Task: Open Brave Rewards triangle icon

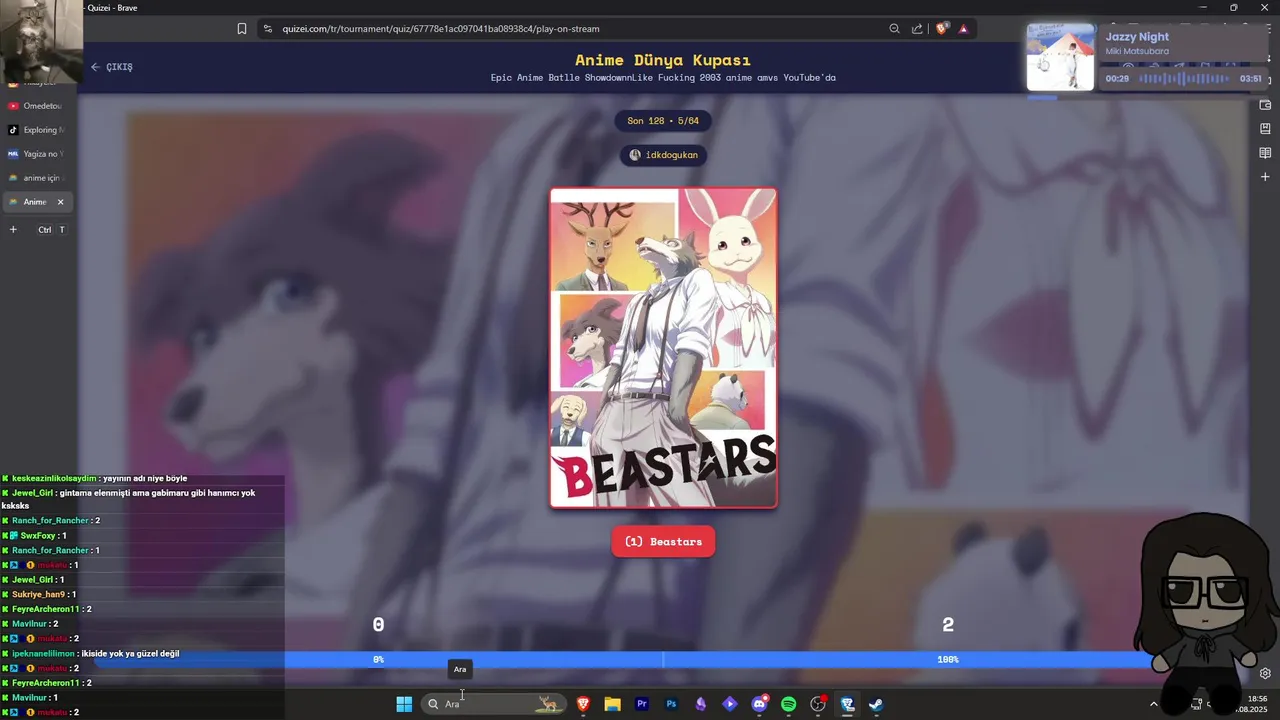Action: 963,29
